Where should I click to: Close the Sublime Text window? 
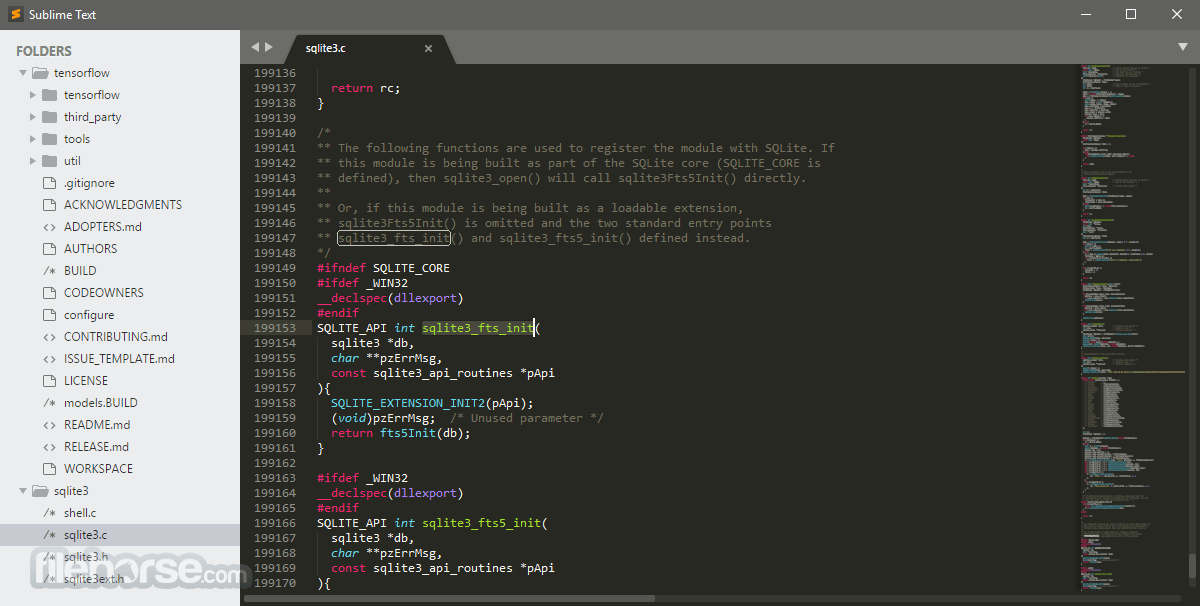pos(1177,14)
